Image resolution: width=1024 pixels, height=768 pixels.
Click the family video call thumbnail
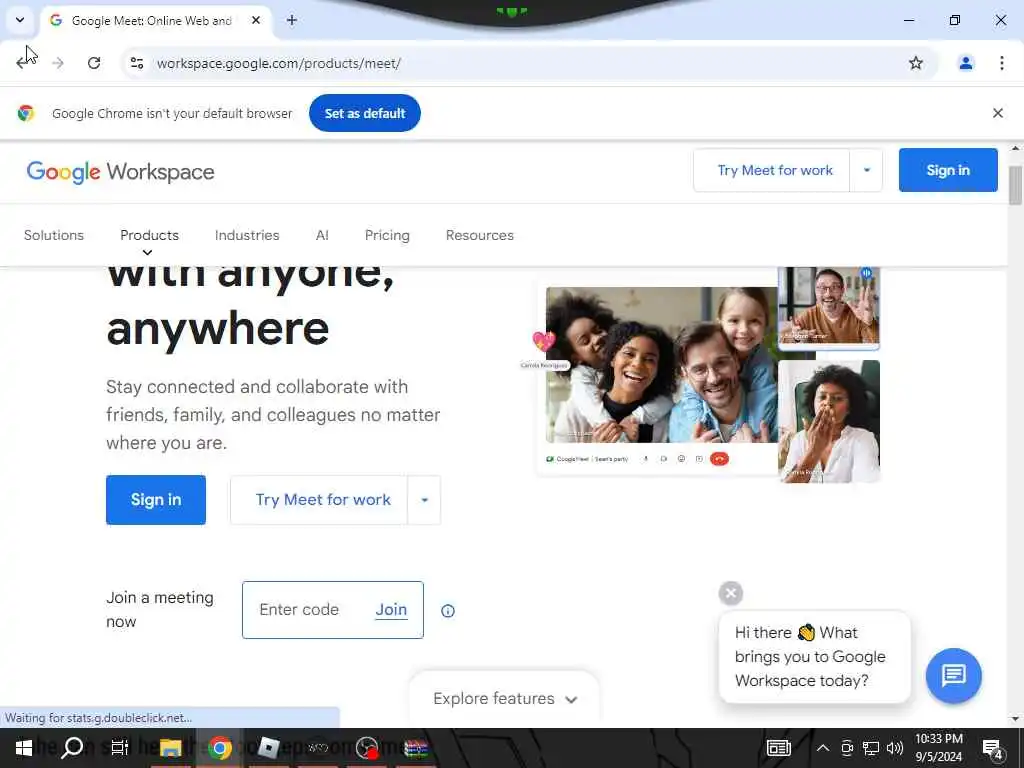pyautogui.click(x=662, y=364)
